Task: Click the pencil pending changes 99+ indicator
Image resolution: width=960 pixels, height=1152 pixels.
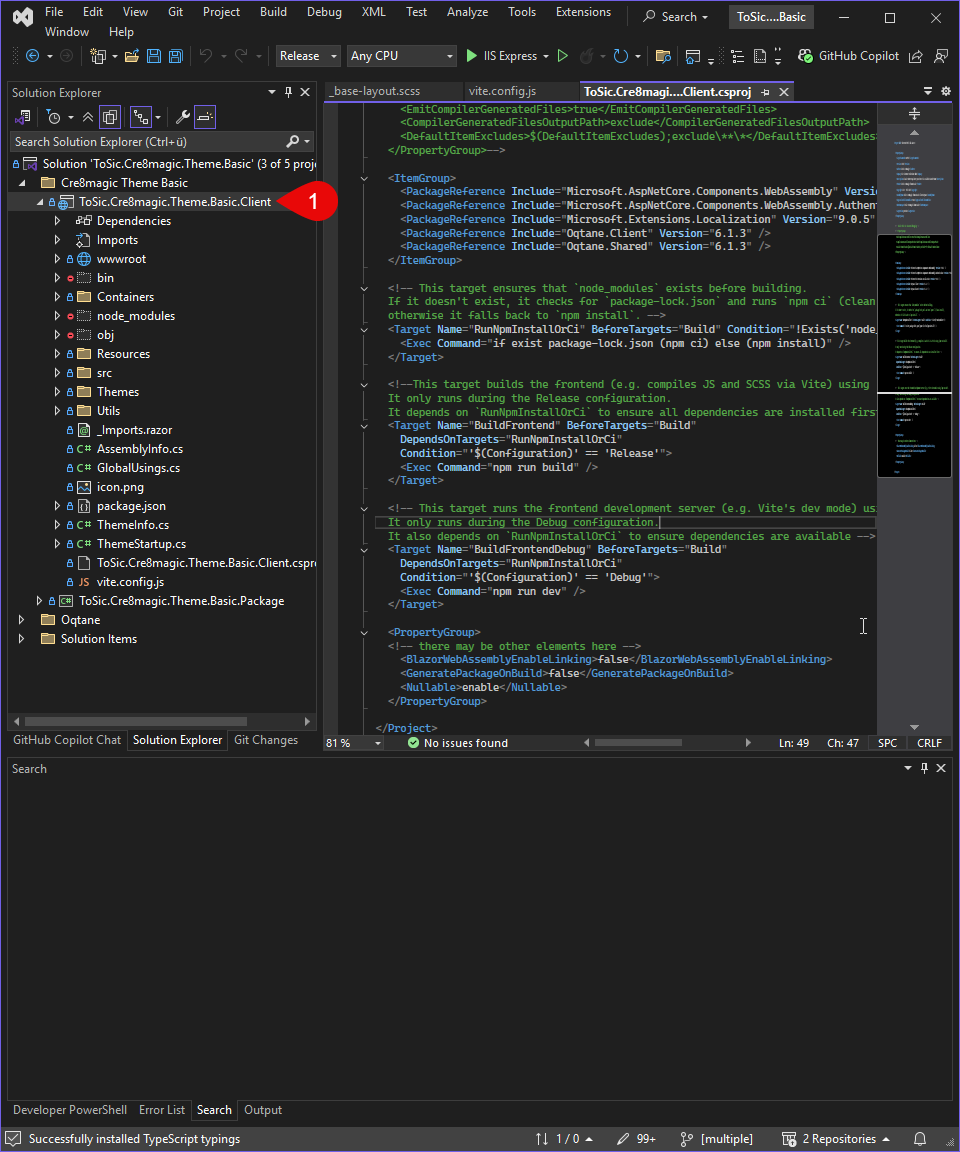Action: coord(636,1139)
